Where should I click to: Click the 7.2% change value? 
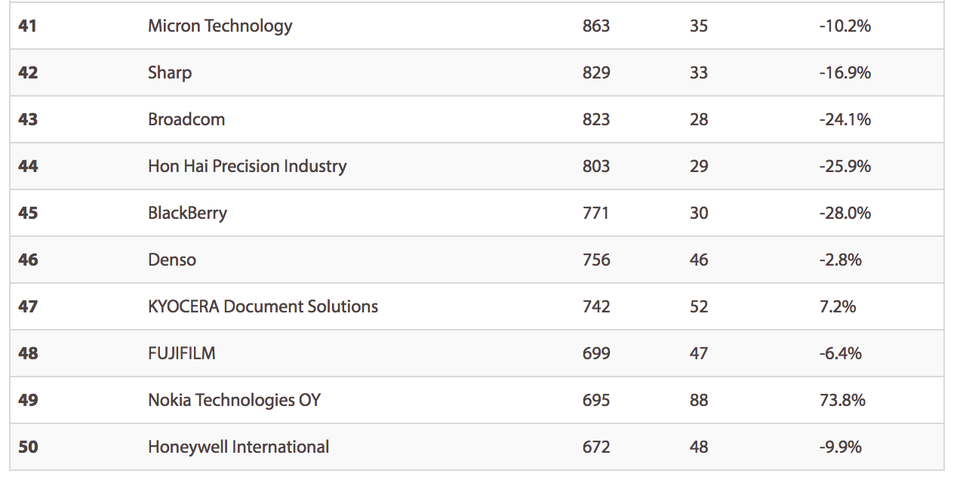(837, 306)
